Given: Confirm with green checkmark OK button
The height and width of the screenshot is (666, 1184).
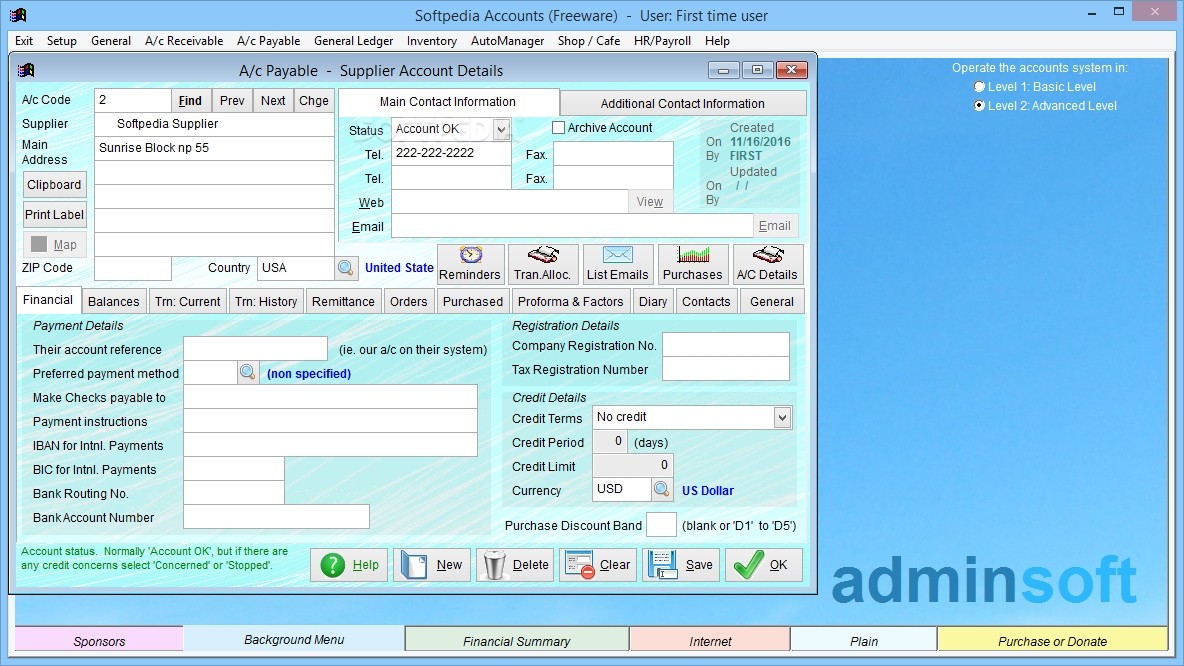Looking at the screenshot, I should pyautogui.click(x=764, y=565).
